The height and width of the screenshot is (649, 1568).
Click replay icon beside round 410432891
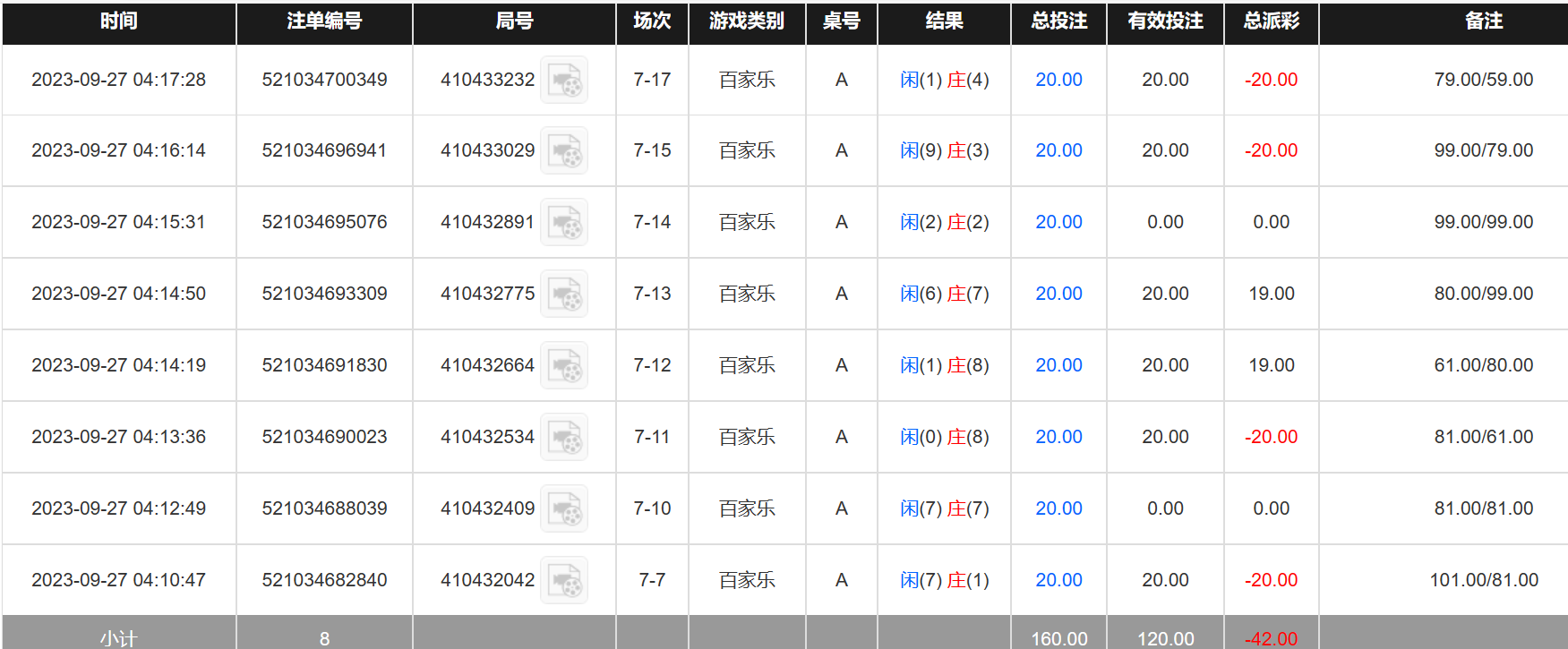[564, 223]
